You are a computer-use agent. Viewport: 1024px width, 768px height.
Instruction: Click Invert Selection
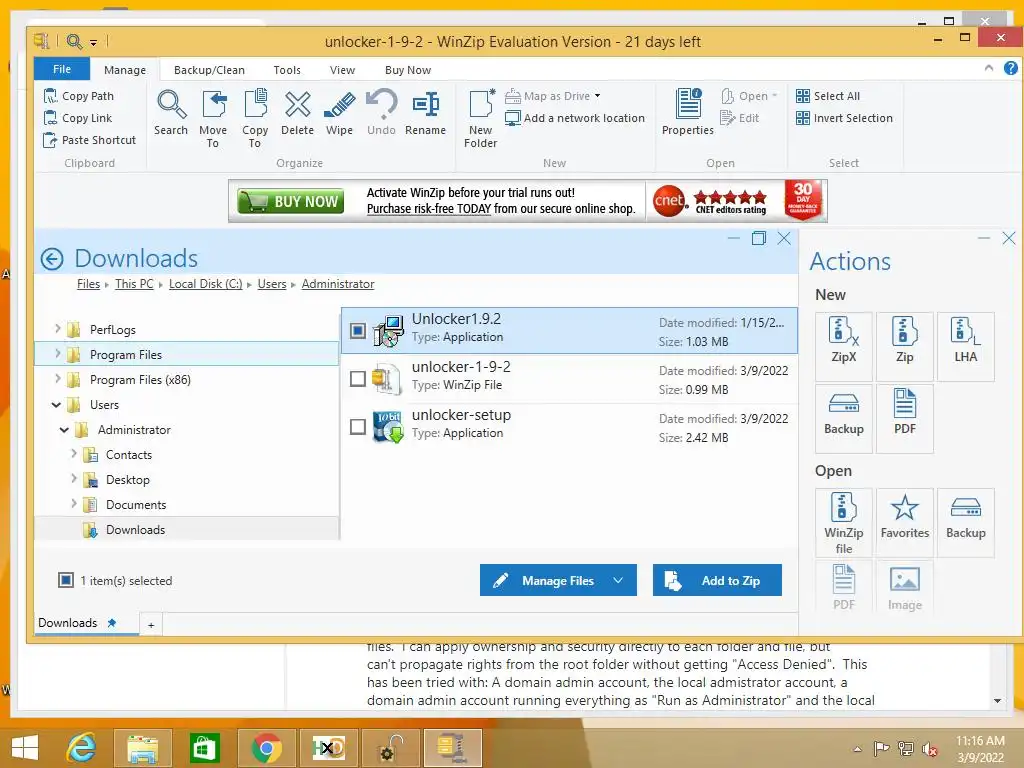[844, 118]
